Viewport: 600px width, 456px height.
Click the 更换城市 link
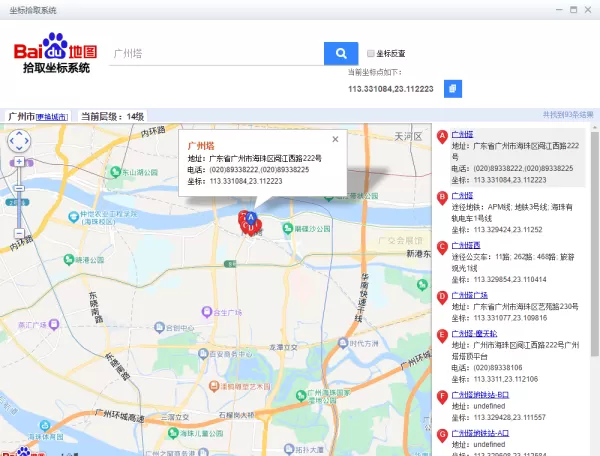[x=52, y=117]
